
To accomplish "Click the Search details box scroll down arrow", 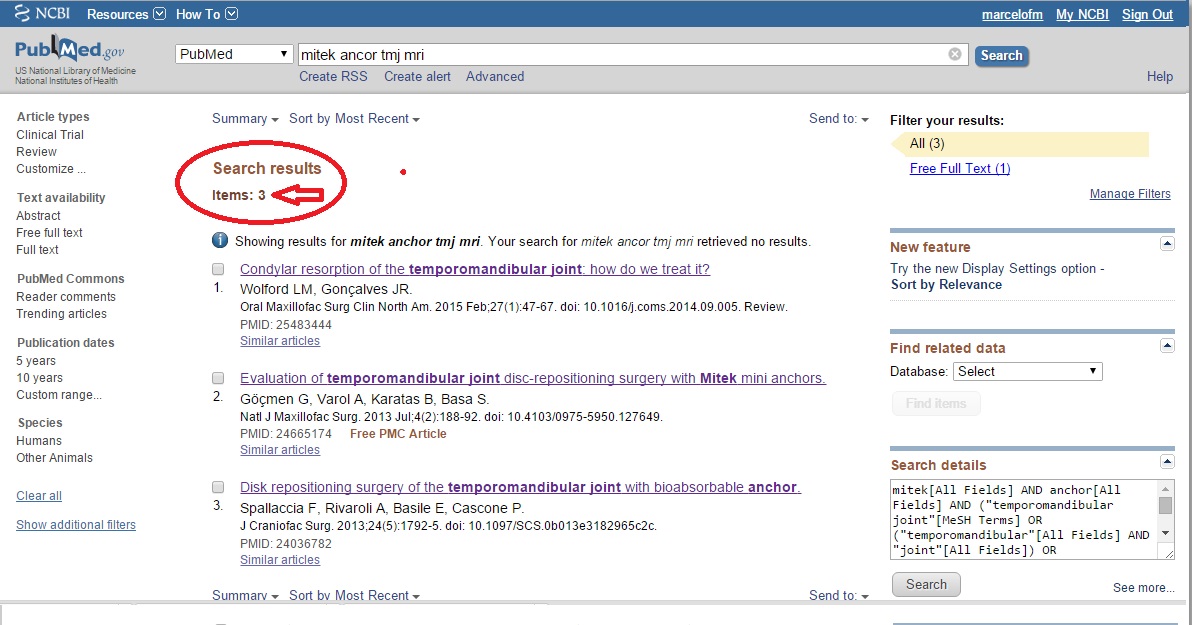I will tap(1165, 534).
